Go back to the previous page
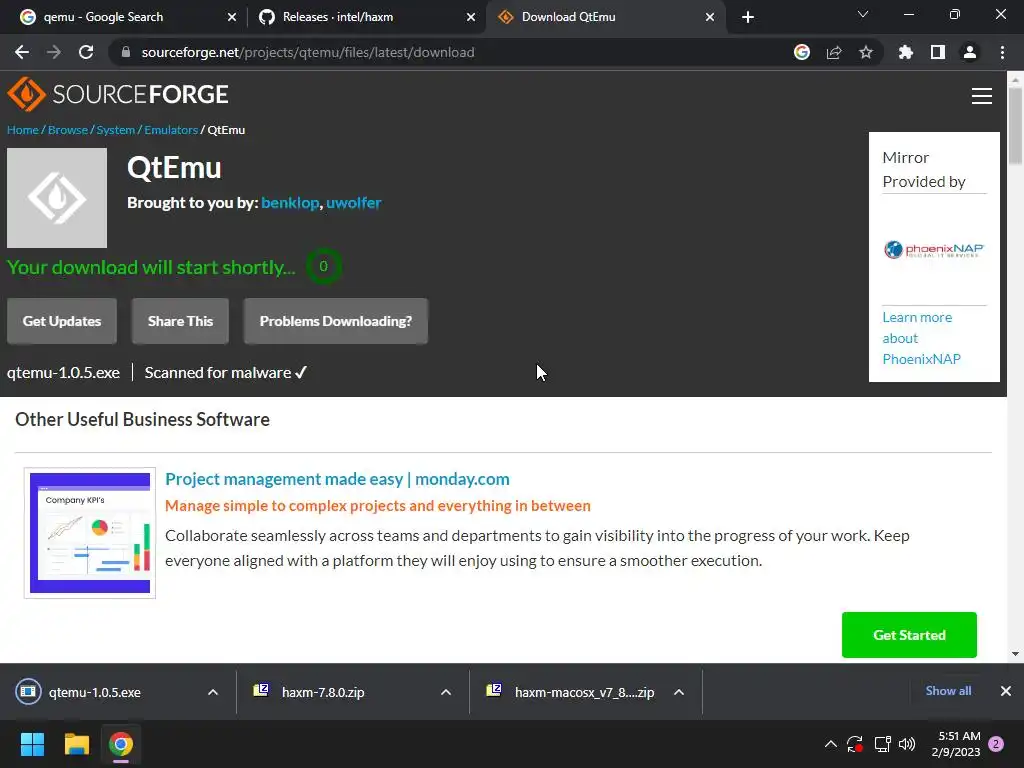 click(x=22, y=52)
